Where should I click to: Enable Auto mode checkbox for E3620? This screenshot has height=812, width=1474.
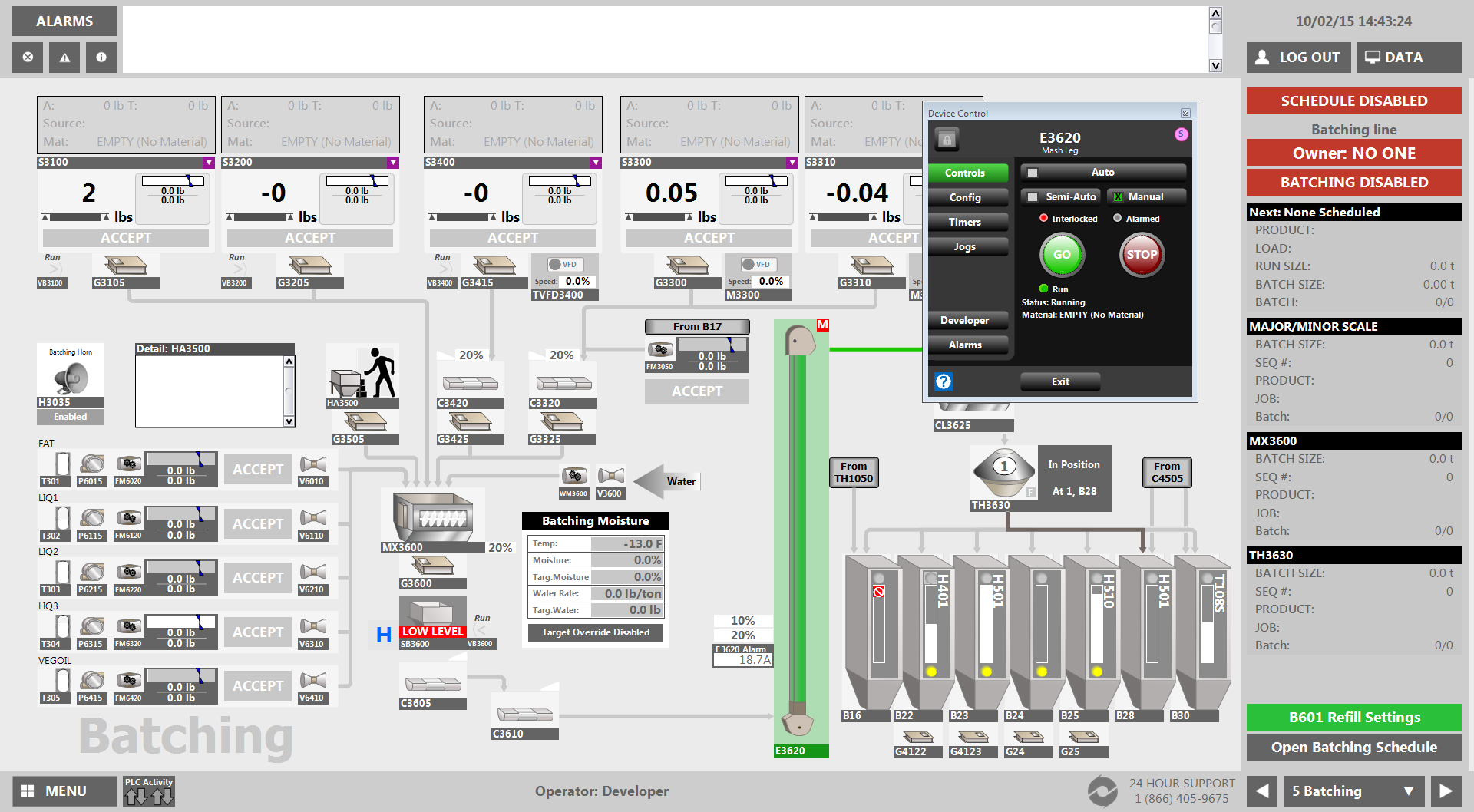1033,173
